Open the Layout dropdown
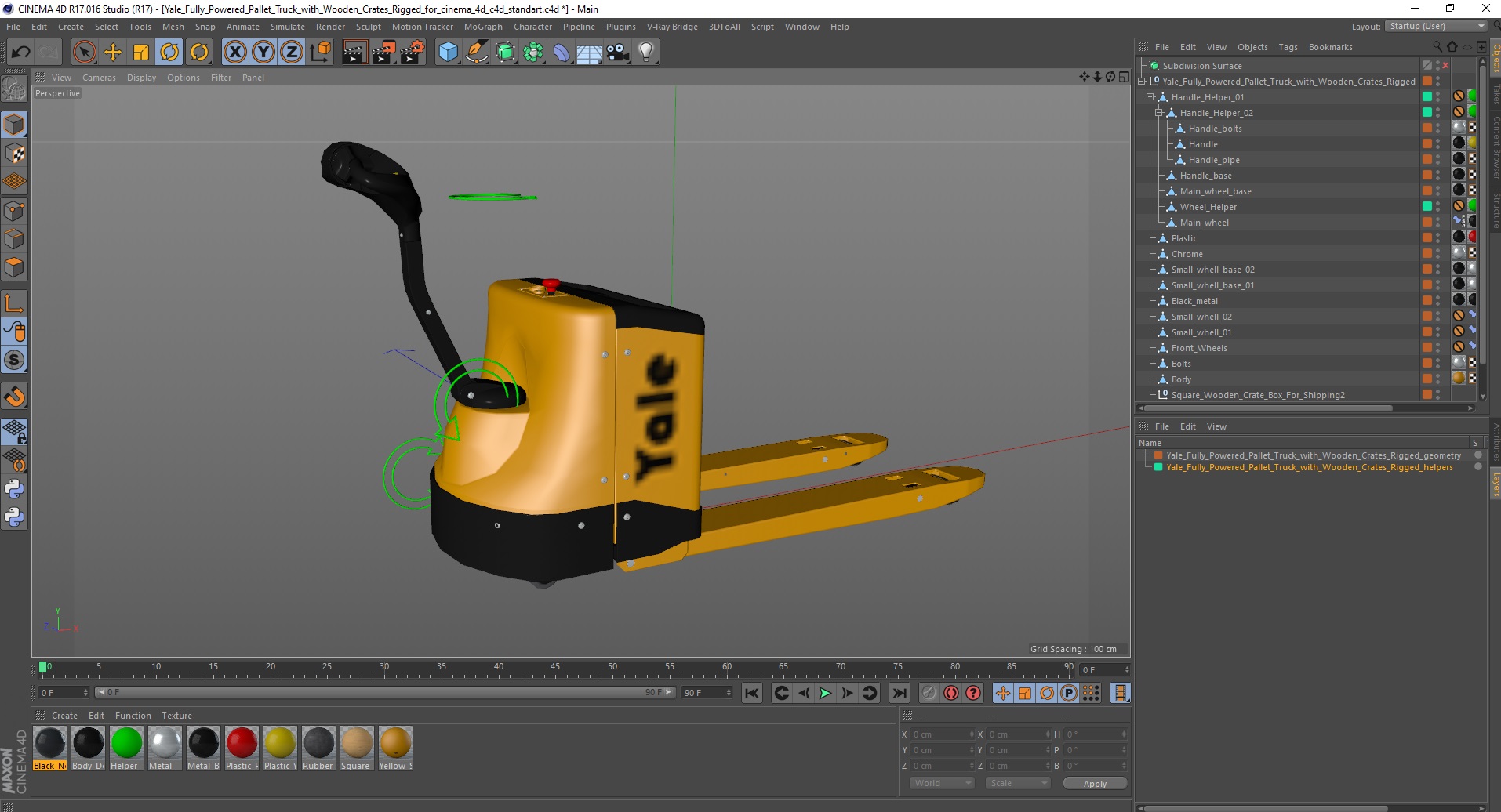Screen dimensions: 1501x812 click(1437, 26)
